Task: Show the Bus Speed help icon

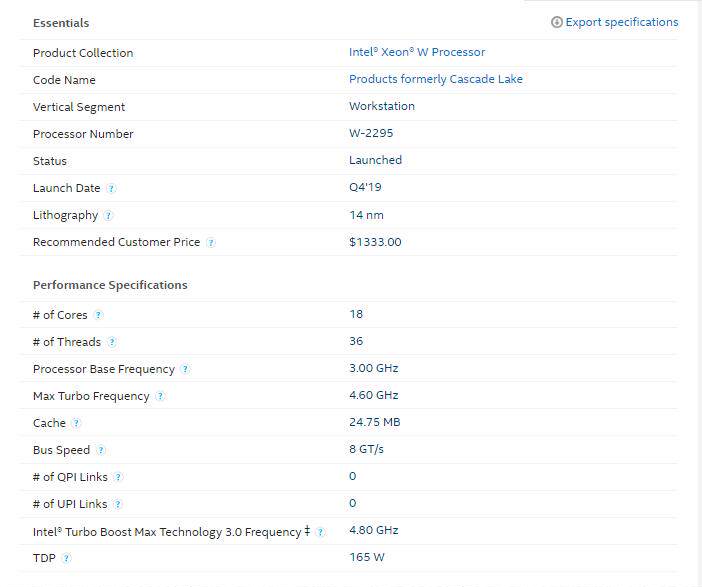Action: pos(101,450)
